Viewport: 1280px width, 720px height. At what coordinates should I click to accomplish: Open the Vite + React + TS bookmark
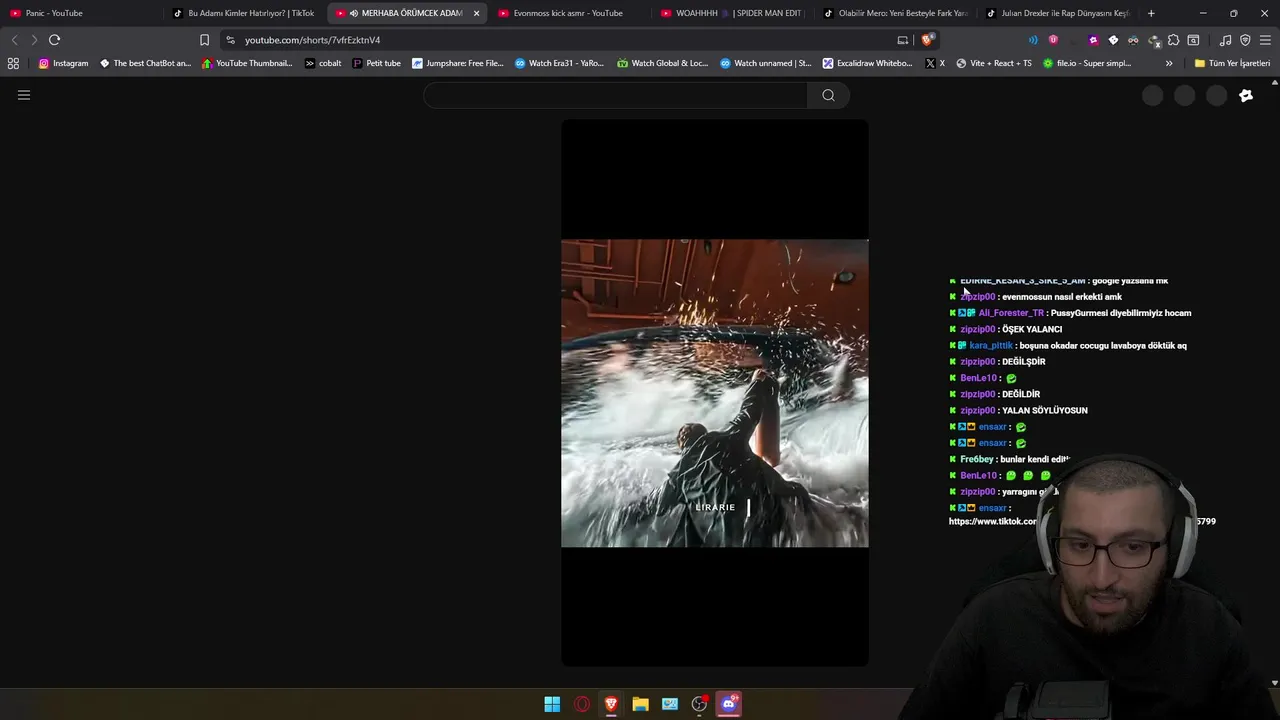coord(993,63)
